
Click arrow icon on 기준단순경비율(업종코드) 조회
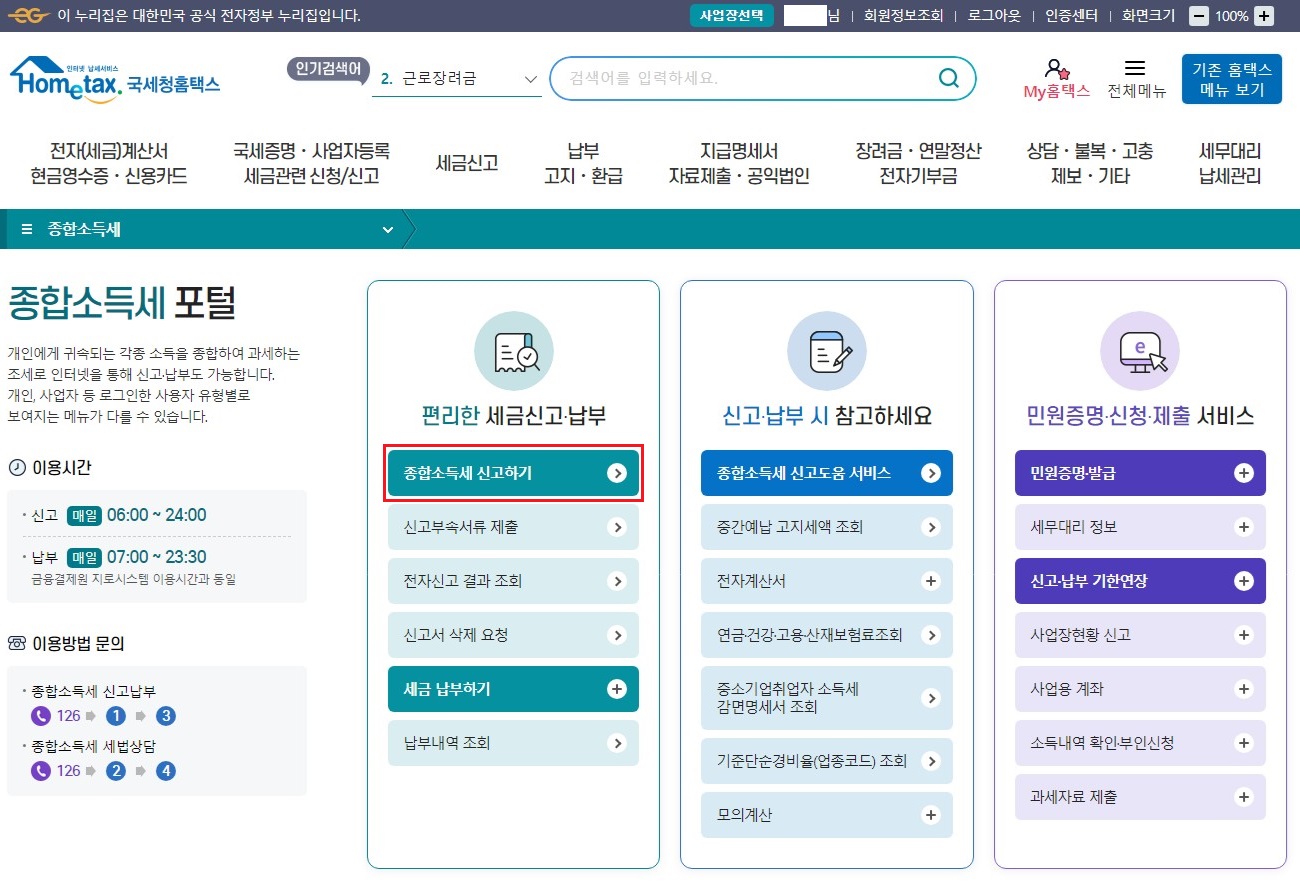point(931,761)
